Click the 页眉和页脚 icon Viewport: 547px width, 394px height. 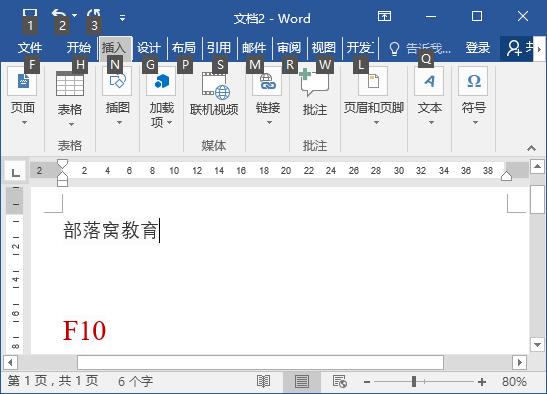[373, 81]
